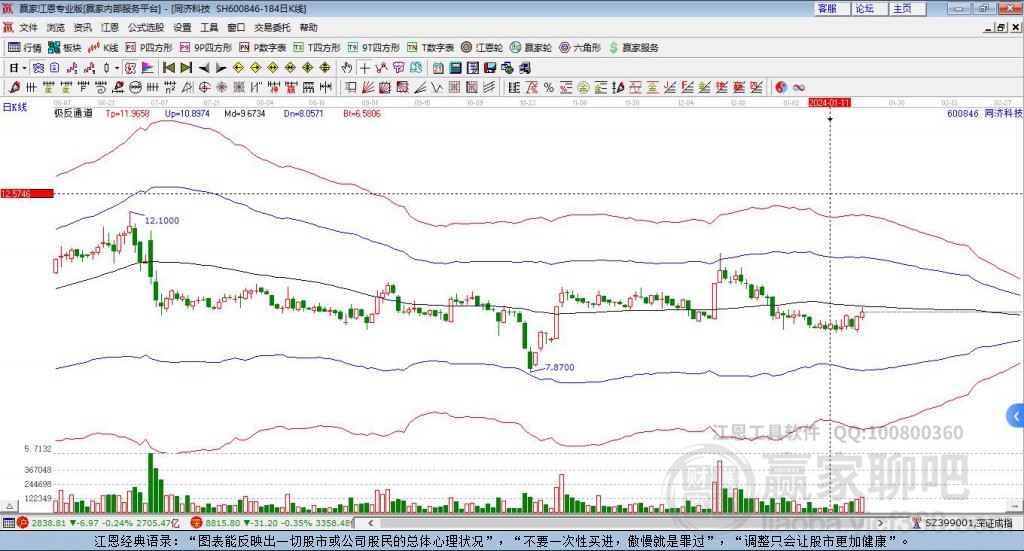
Task: Select the red crosshair circle target tool
Action: point(204,87)
